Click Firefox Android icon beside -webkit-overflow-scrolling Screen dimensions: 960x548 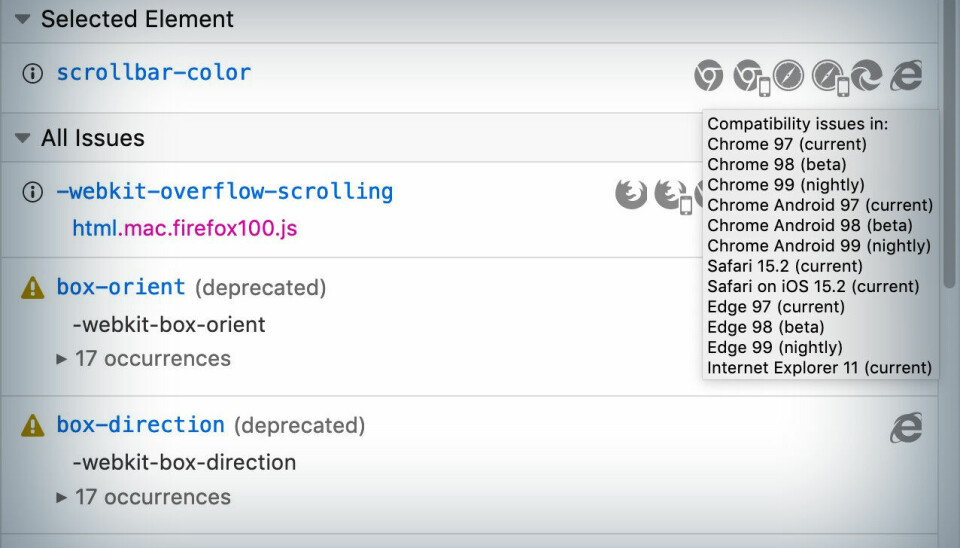tap(673, 196)
